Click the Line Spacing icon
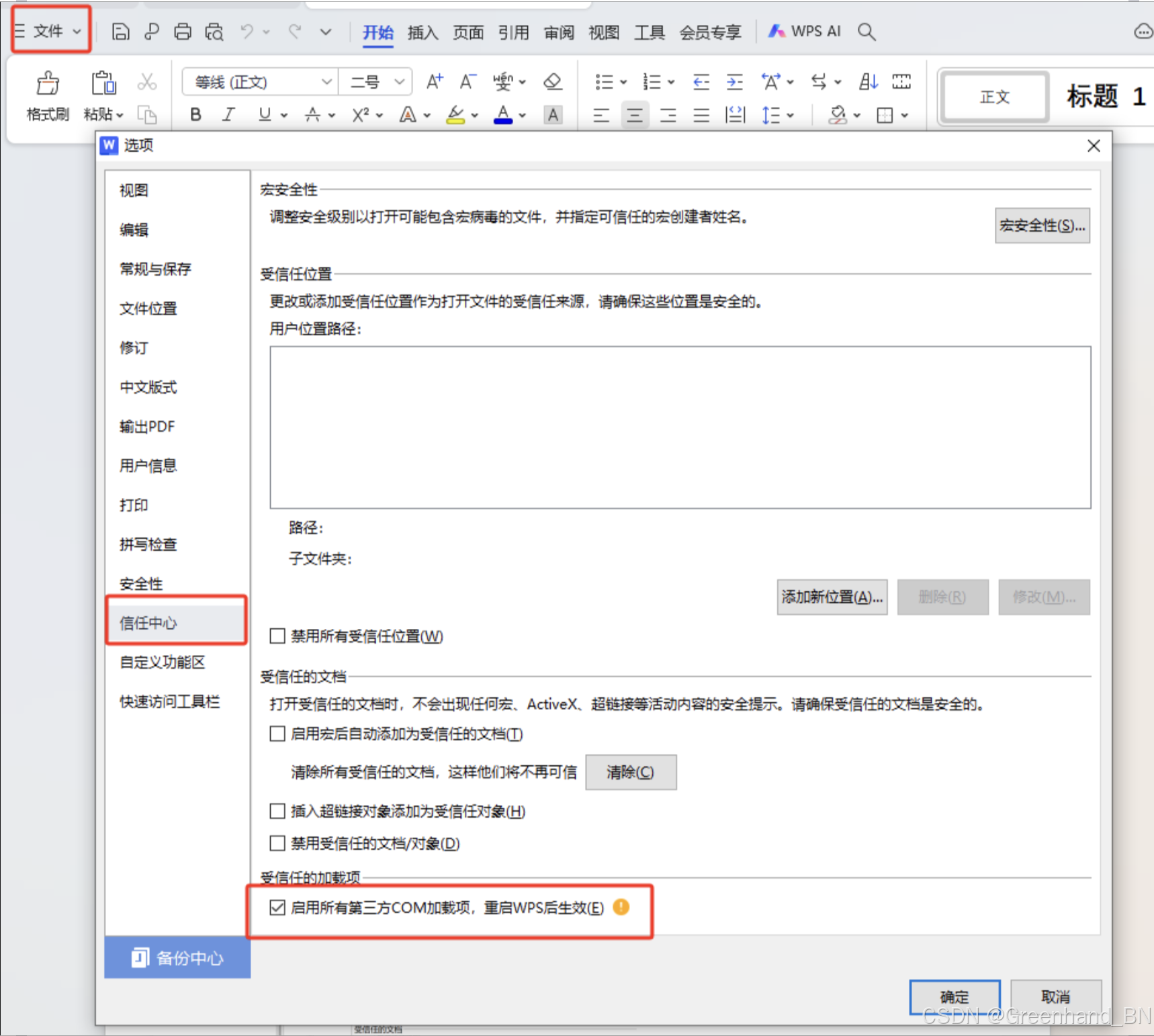1154x1036 pixels. (x=770, y=116)
